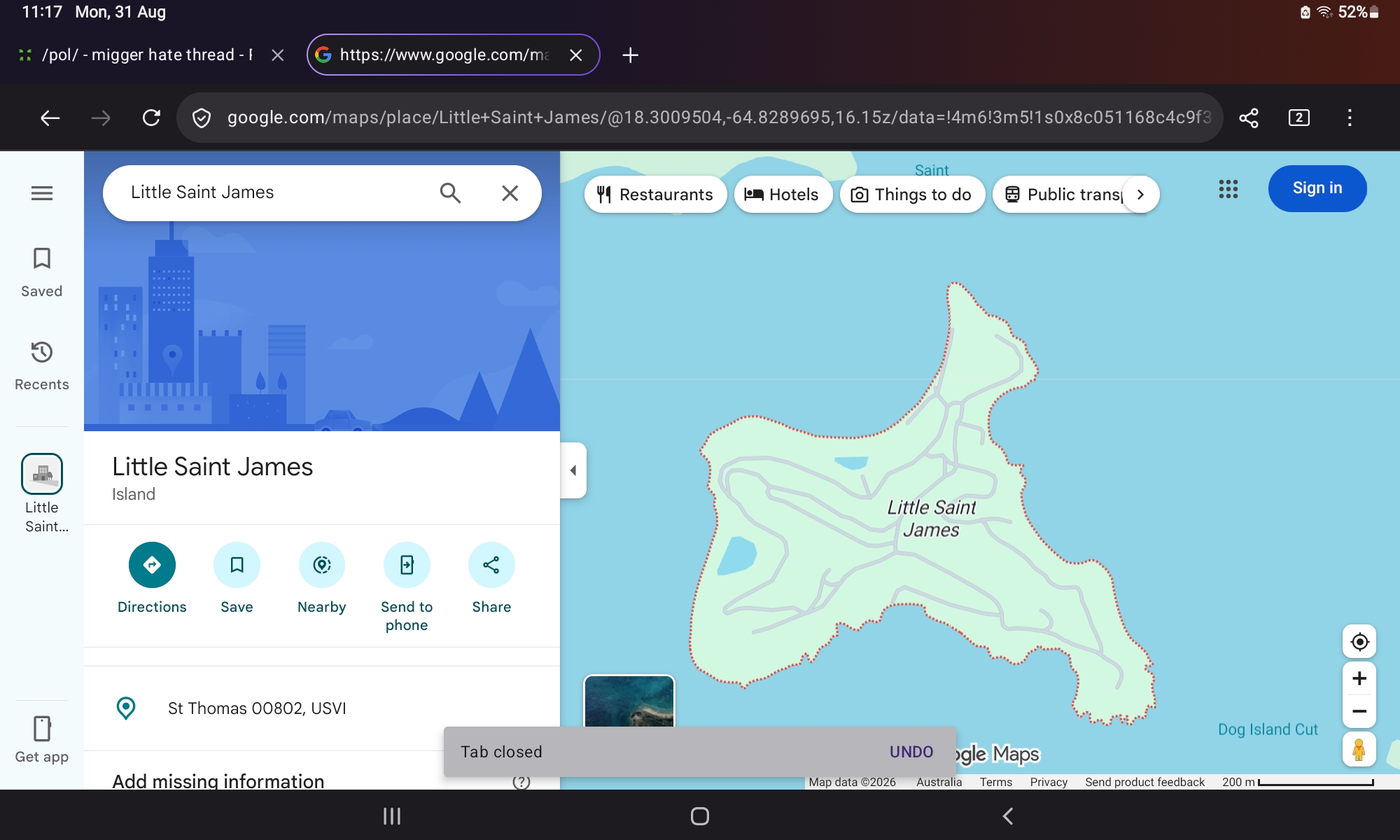
Task: Switch to the satellite layer thumbnail
Action: pos(629,701)
